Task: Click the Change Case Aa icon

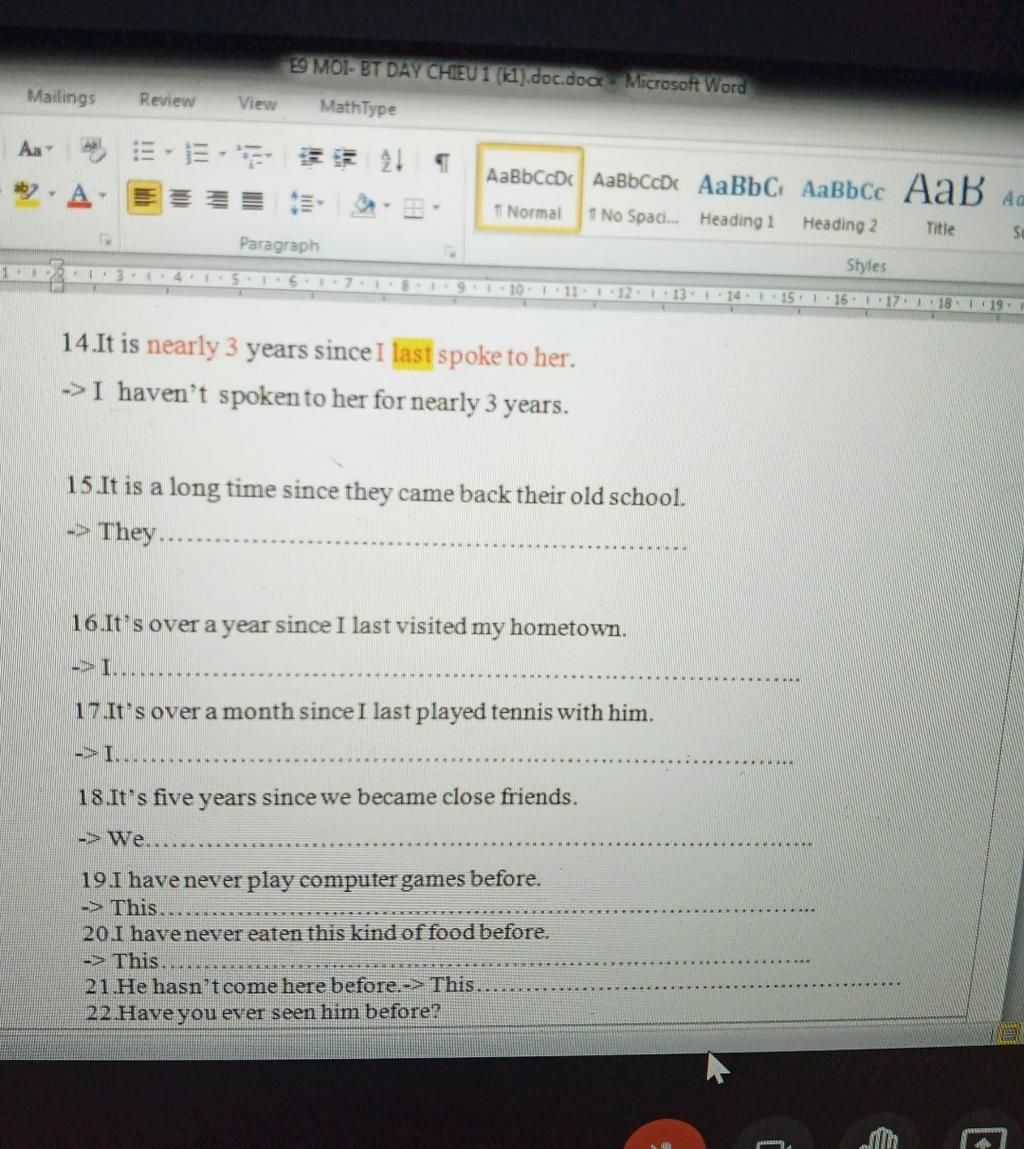Action: click(34, 149)
